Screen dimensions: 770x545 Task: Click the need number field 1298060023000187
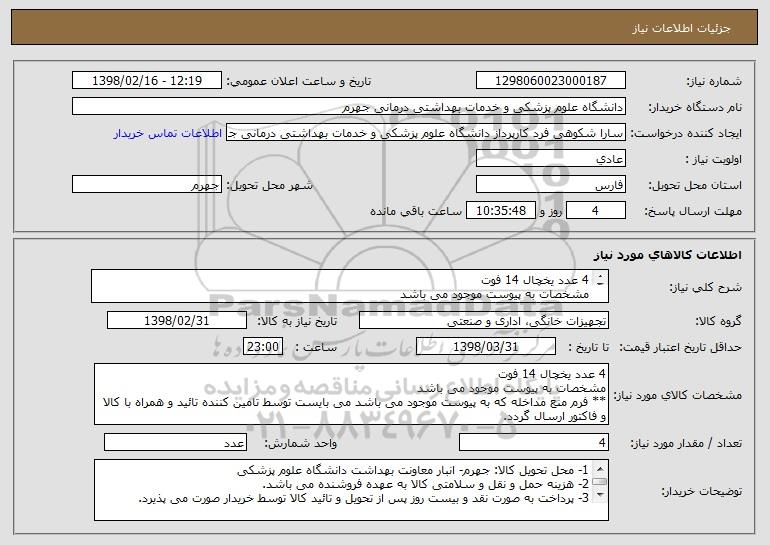pyautogui.click(x=550, y=81)
